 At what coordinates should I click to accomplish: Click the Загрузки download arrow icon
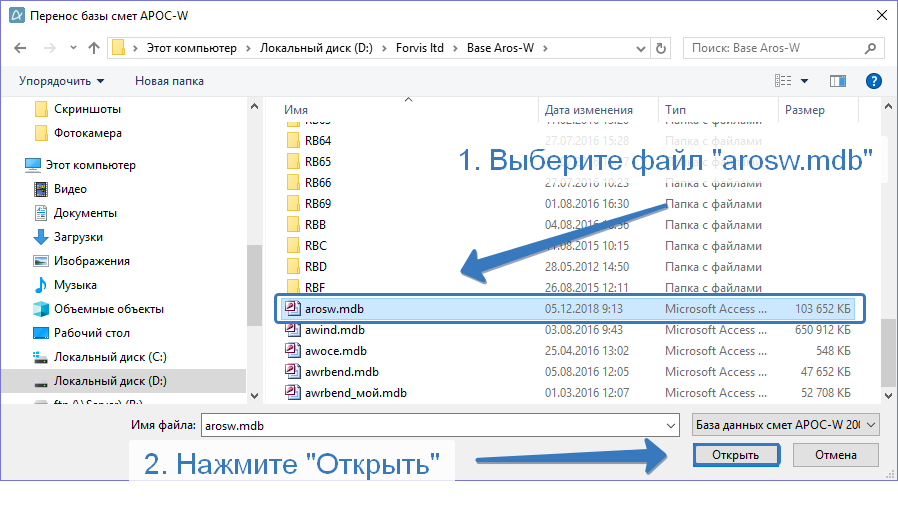[41, 237]
